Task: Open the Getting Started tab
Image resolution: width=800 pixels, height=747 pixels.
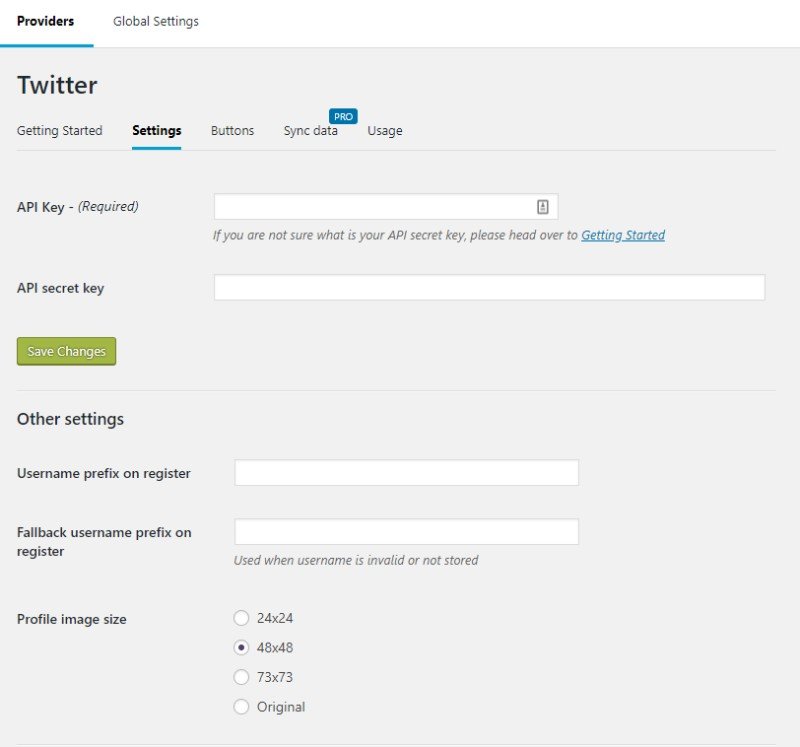Action: pos(60,130)
